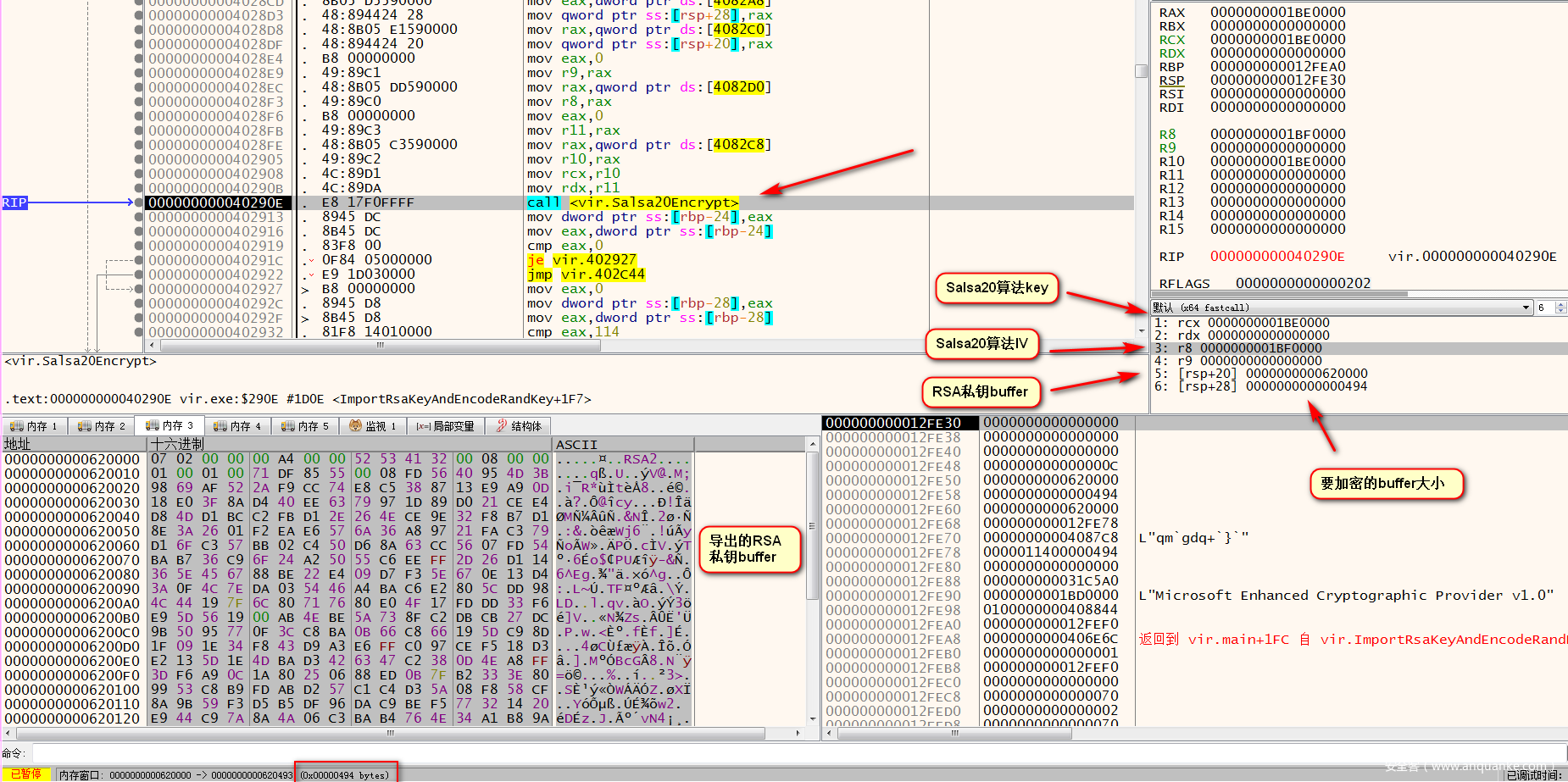Image resolution: width=1568 pixels, height=782 pixels.
Task: Switch to the 局部变量 tab
Action: pos(446,426)
